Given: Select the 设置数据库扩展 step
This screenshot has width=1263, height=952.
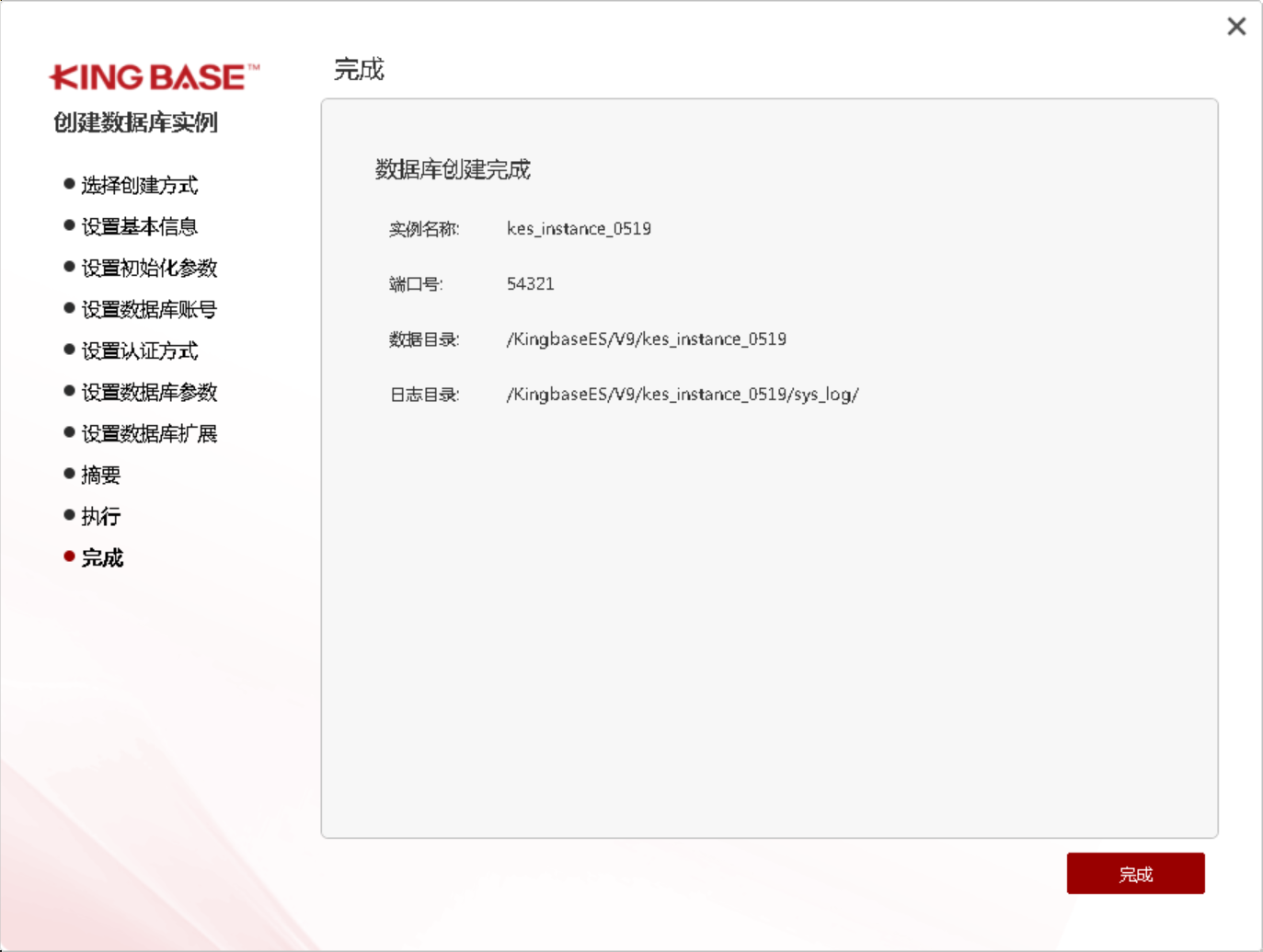Looking at the screenshot, I should 149,433.
